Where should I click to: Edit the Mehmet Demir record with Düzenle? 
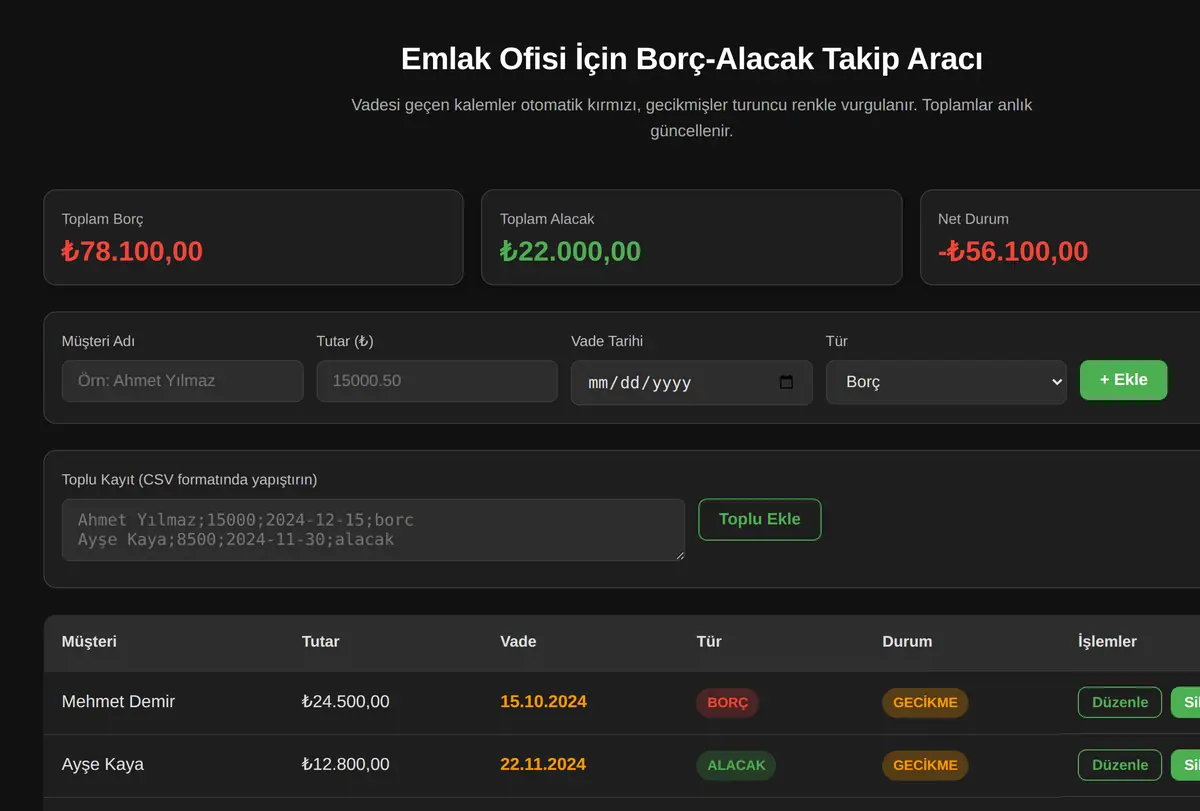[x=1120, y=702]
